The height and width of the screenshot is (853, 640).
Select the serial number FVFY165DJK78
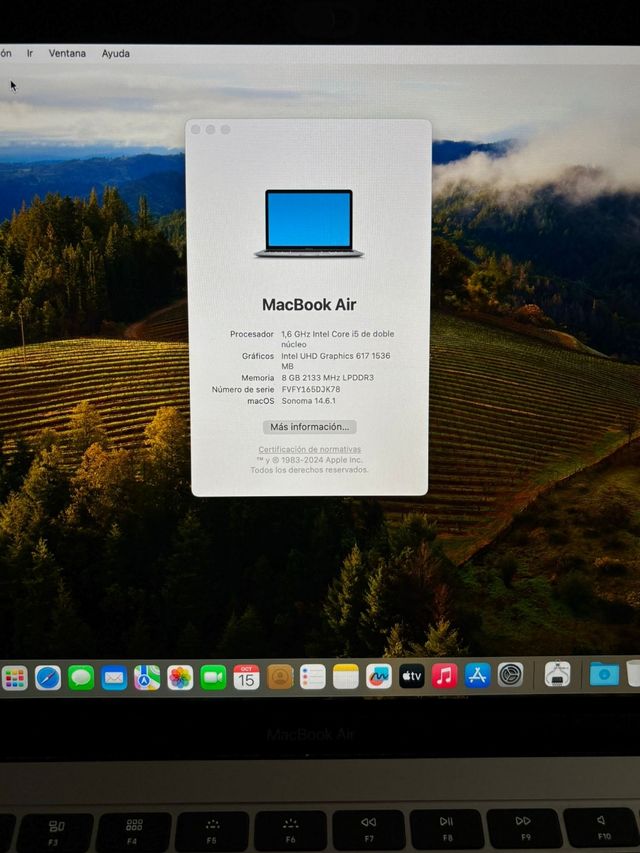pos(311,389)
